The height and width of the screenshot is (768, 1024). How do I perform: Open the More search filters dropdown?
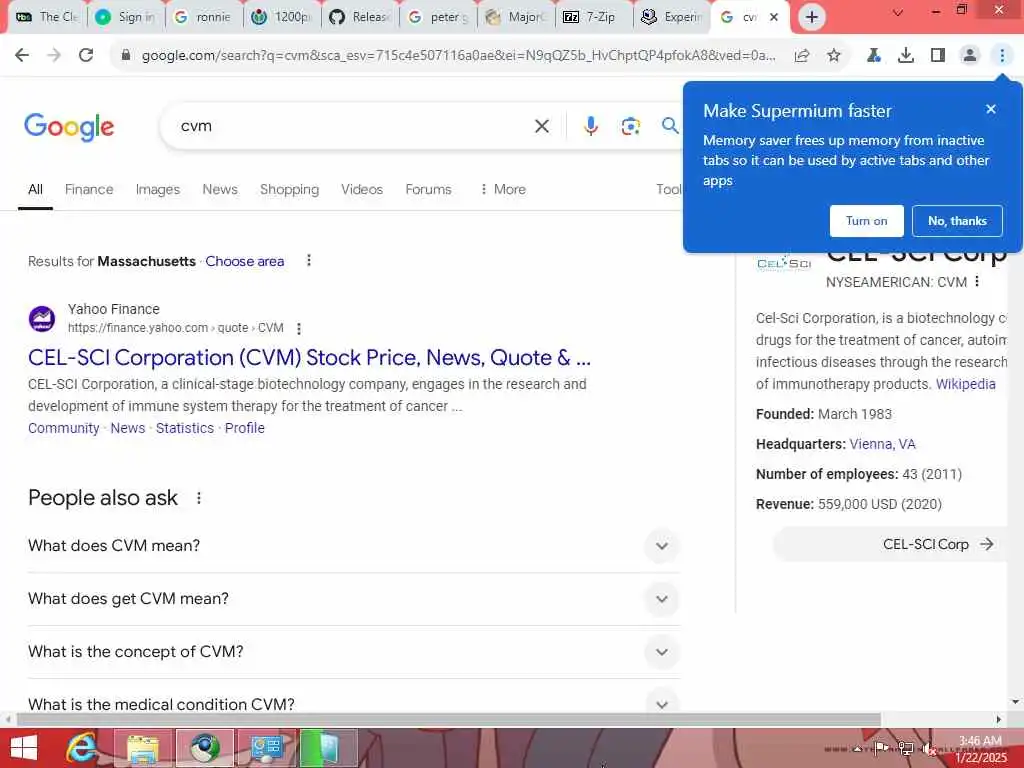click(502, 189)
